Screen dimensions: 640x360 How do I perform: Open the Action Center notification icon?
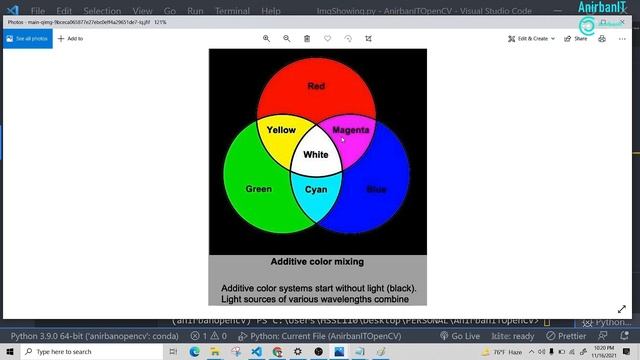(627, 351)
